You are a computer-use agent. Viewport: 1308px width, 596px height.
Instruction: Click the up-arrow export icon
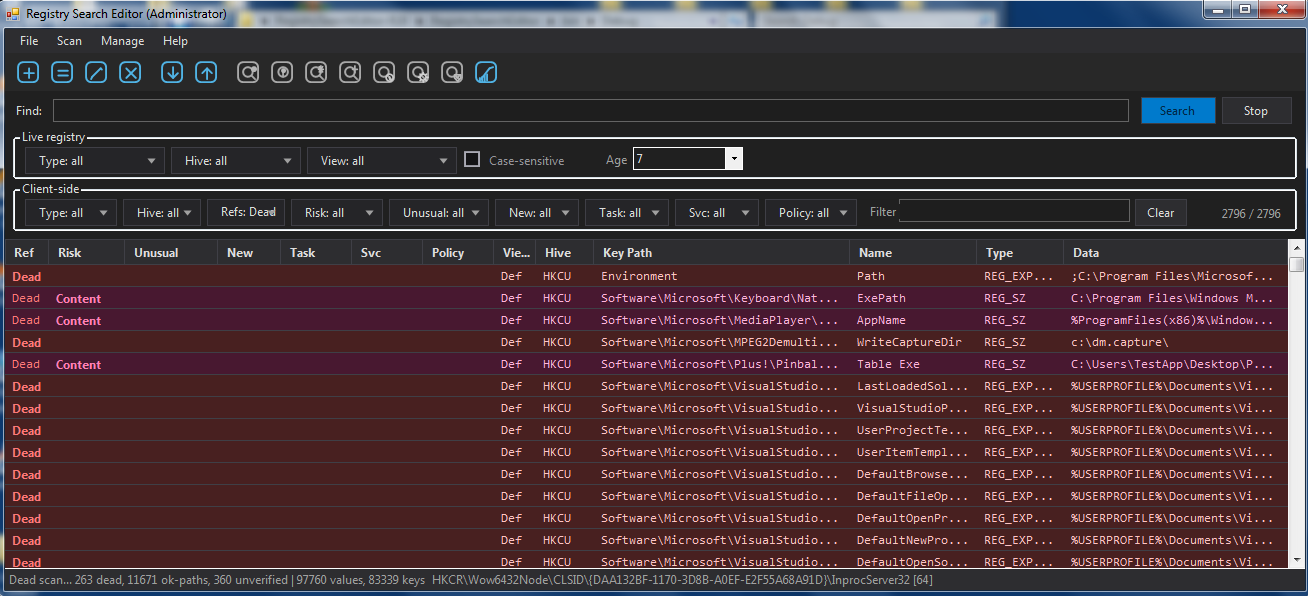tap(206, 72)
